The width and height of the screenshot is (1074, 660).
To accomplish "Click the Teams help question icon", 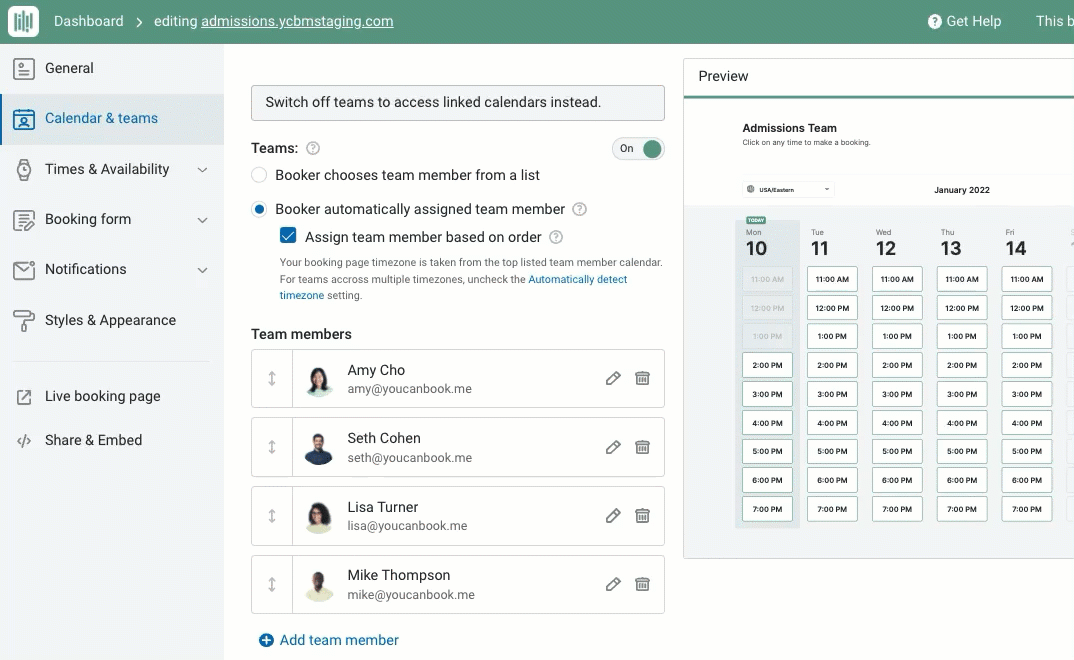I will pyautogui.click(x=313, y=149).
